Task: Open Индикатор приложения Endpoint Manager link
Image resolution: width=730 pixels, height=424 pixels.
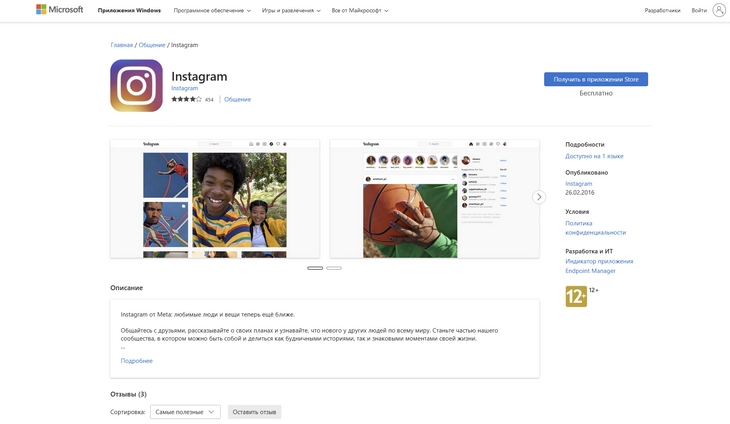Action: click(x=599, y=266)
